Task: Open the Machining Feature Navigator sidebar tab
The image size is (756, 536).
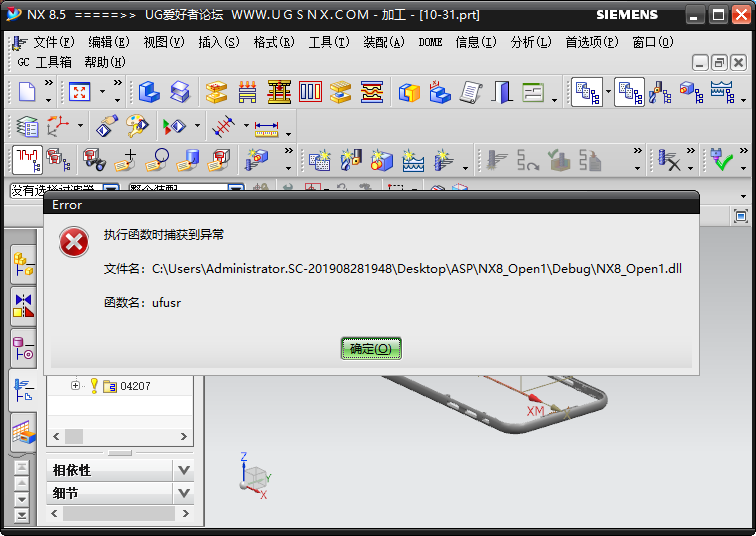Action: 23,432
